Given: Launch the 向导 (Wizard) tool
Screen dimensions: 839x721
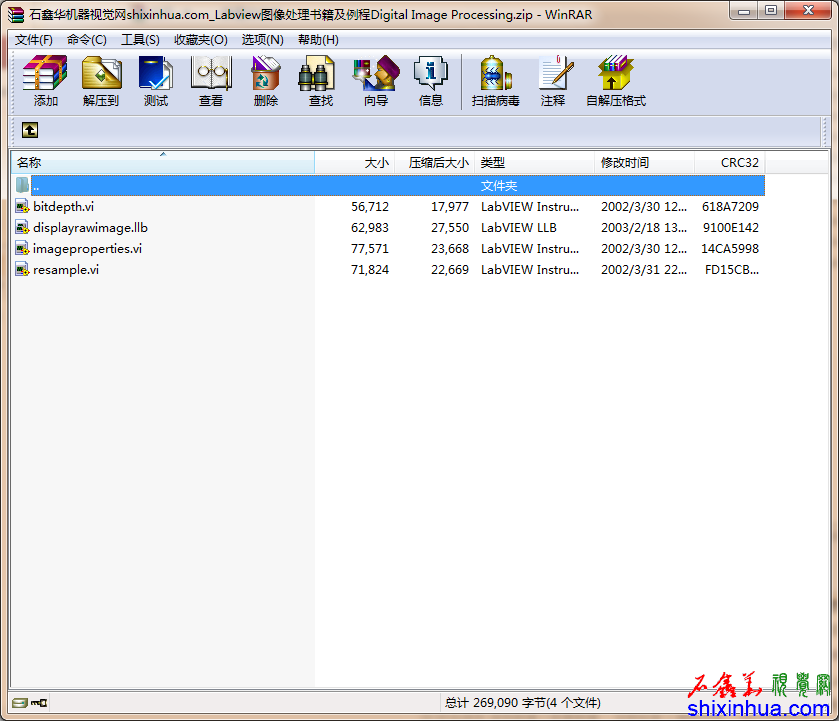Looking at the screenshot, I should pyautogui.click(x=376, y=80).
